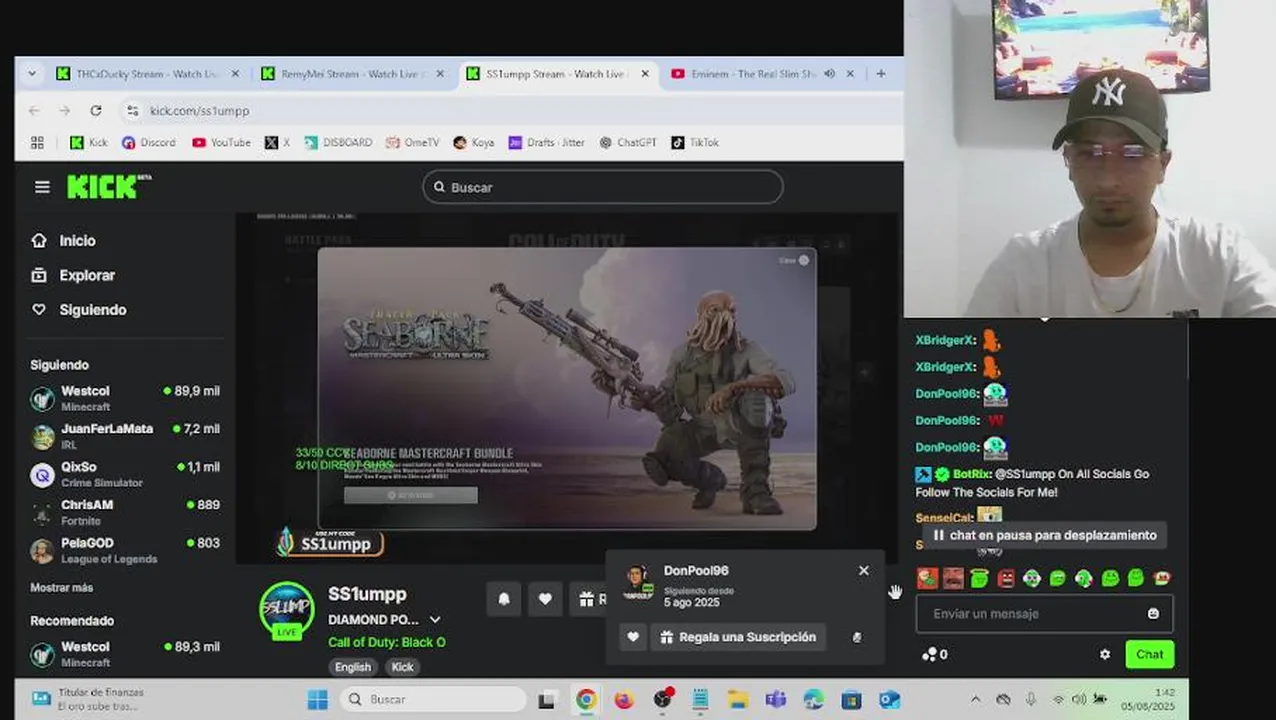Viewport: 1276px width, 720px height.
Task: Open recommended Westcol channel
Action: click(125, 654)
